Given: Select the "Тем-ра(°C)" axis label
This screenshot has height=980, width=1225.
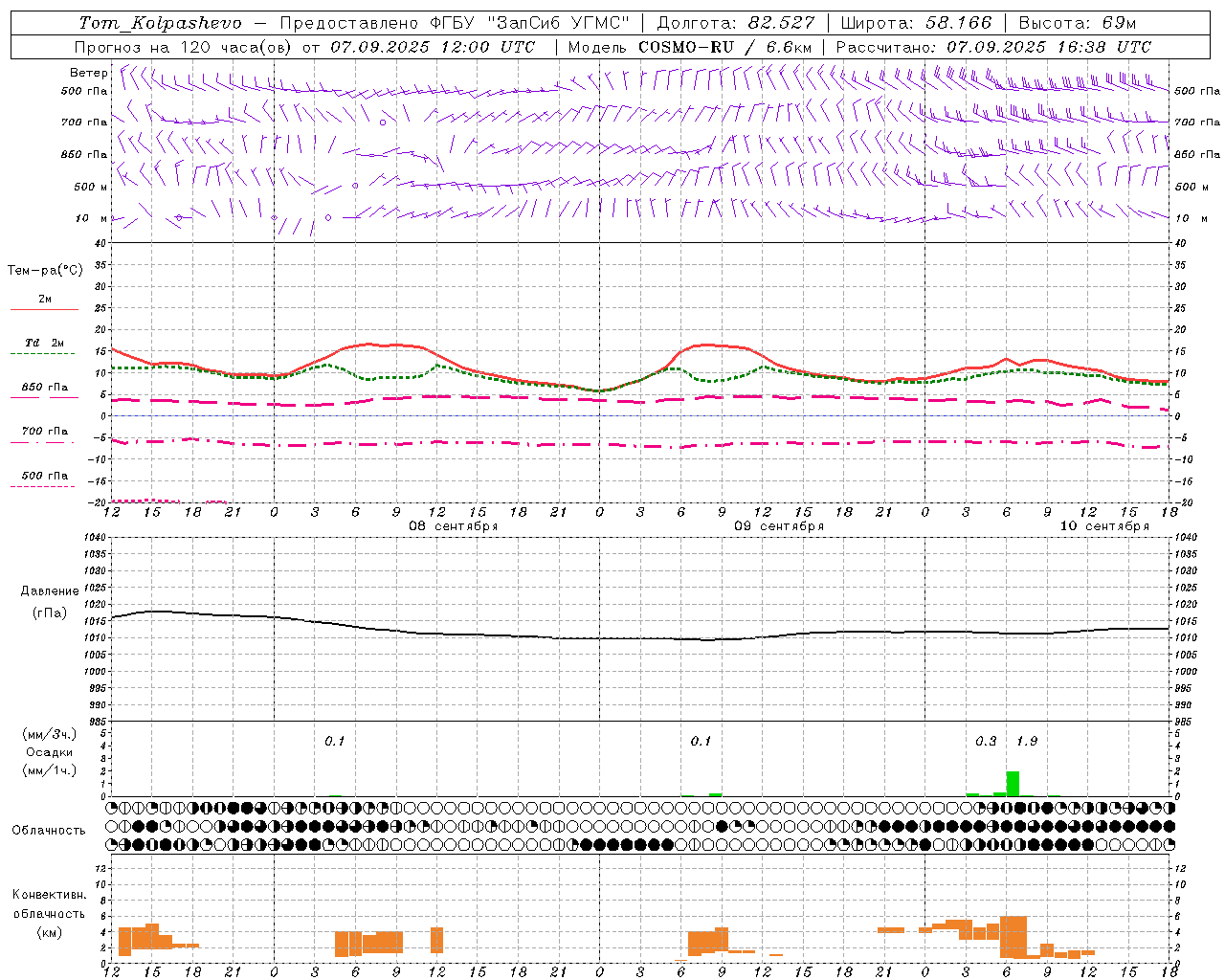Looking at the screenshot, I should click(45, 271).
